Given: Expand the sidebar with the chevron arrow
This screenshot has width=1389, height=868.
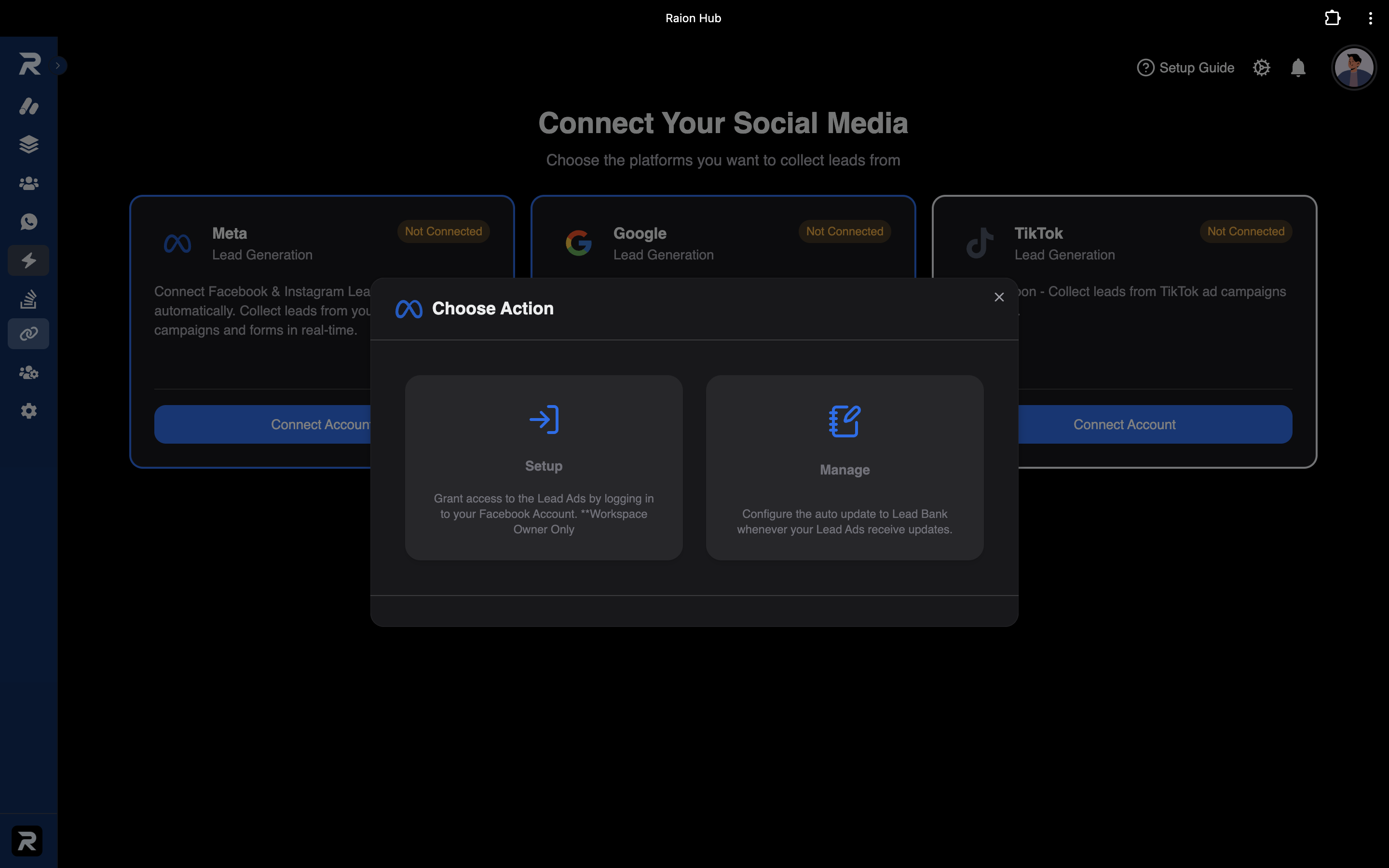Looking at the screenshot, I should (x=58, y=66).
